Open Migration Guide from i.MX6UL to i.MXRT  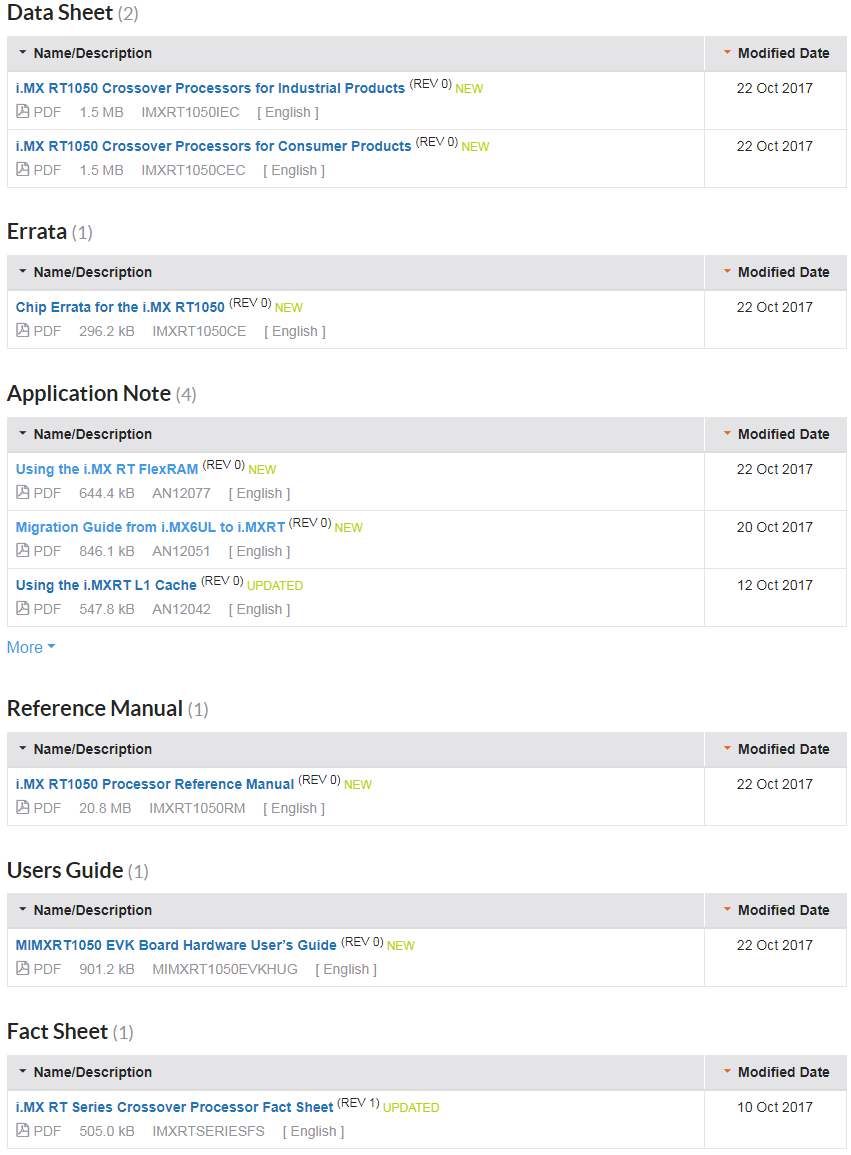click(150, 527)
